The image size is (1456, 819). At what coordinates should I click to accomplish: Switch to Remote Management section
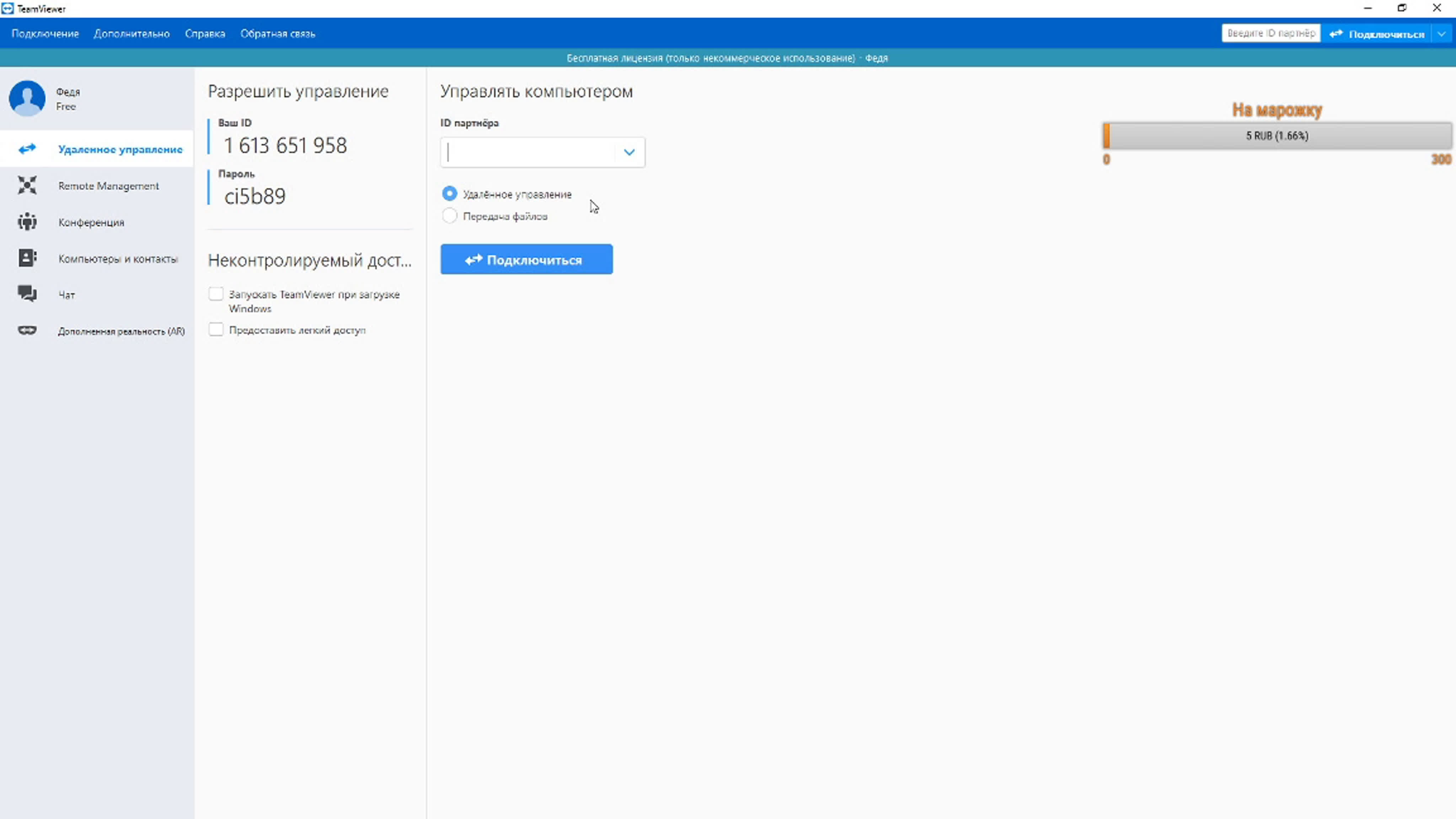(x=97, y=186)
